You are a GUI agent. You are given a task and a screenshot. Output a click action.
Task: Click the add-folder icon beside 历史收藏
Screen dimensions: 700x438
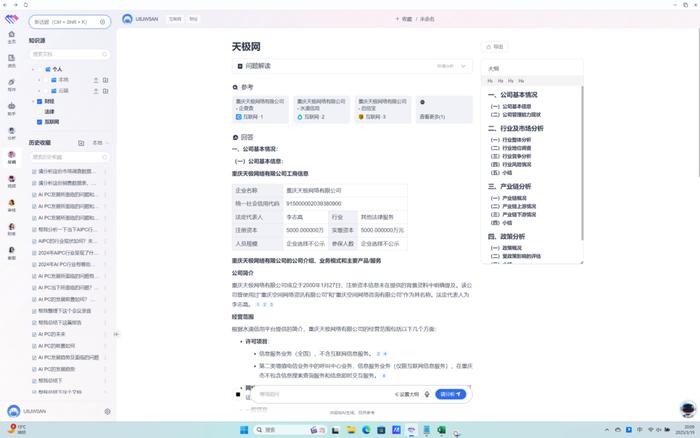(81, 143)
